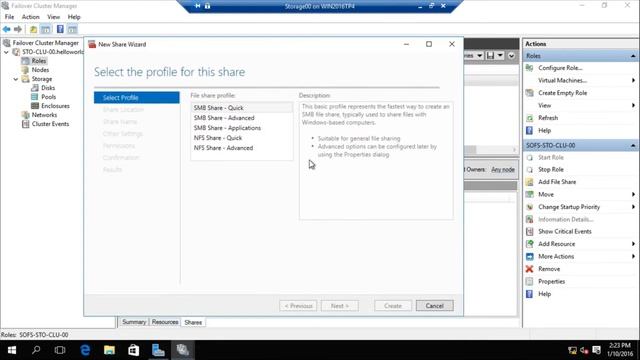
Task: Collapse the STO-CLU-00 cluster node
Action: pos(6,52)
